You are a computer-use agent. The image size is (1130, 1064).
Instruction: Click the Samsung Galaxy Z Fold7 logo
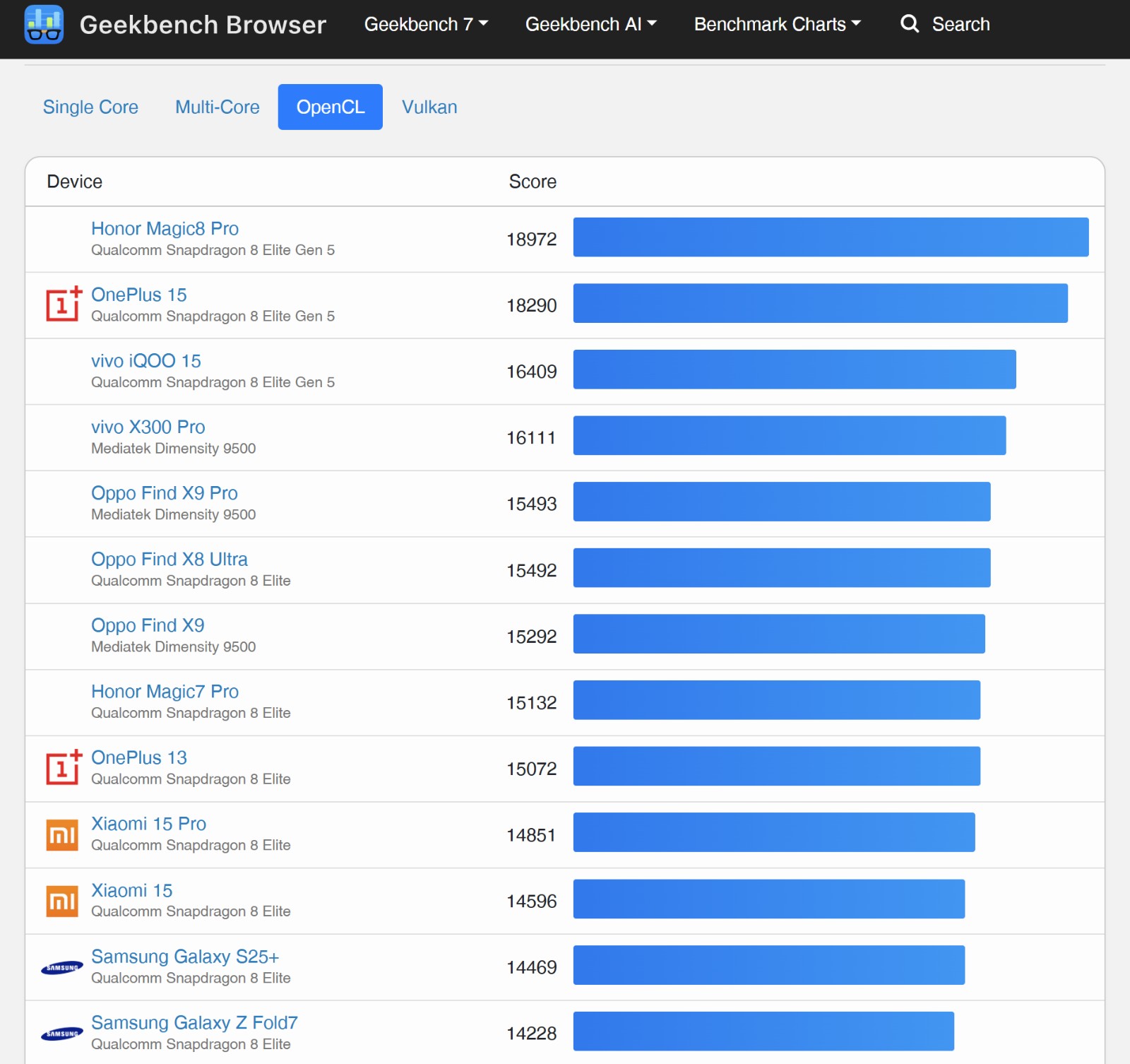tap(62, 1034)
